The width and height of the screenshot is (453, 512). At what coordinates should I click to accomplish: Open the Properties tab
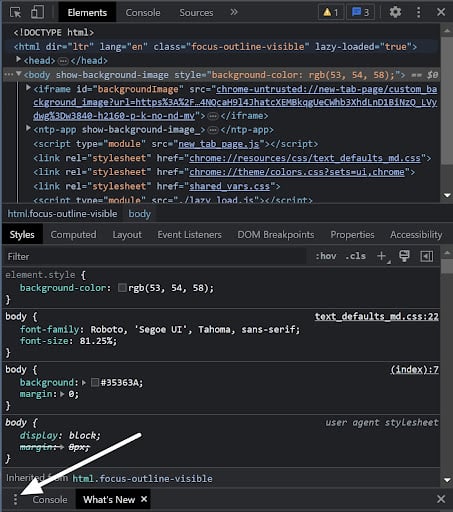pyautogui.click(x=352, y=235)
